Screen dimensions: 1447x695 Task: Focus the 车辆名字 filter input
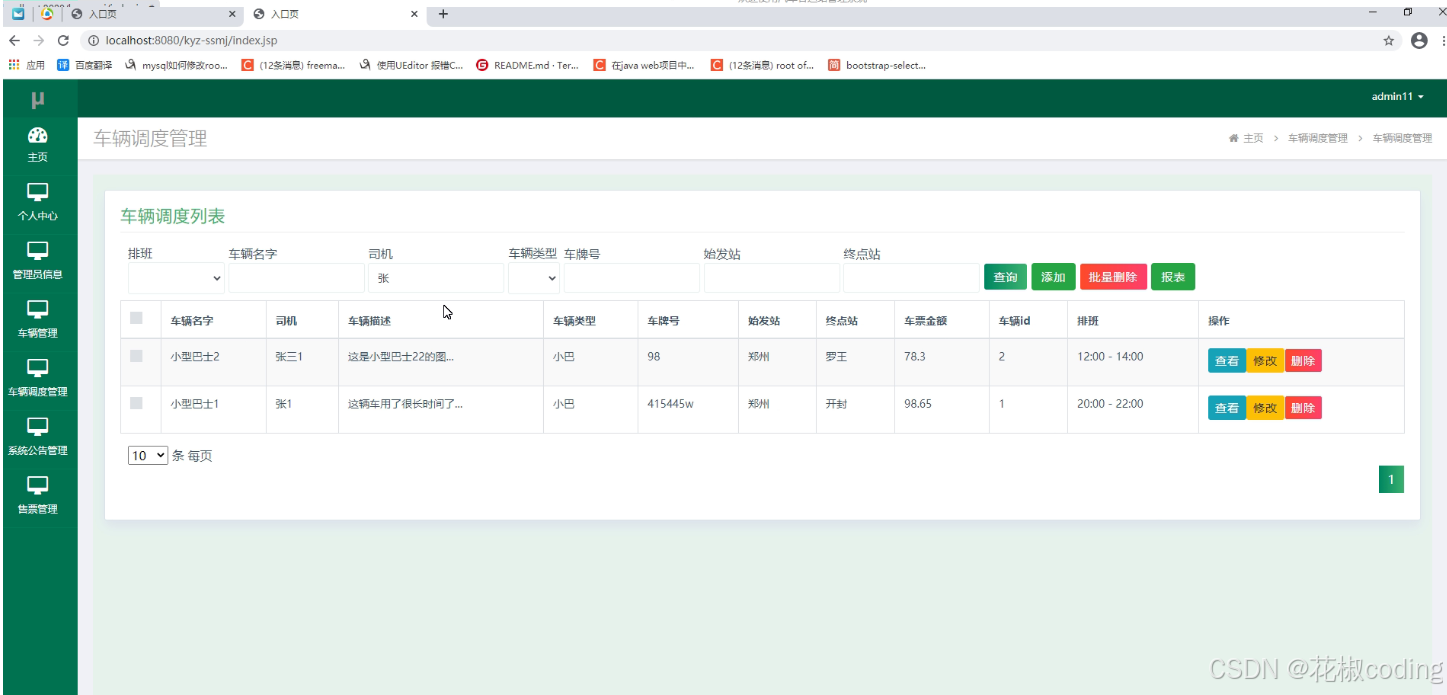point(296,278)
